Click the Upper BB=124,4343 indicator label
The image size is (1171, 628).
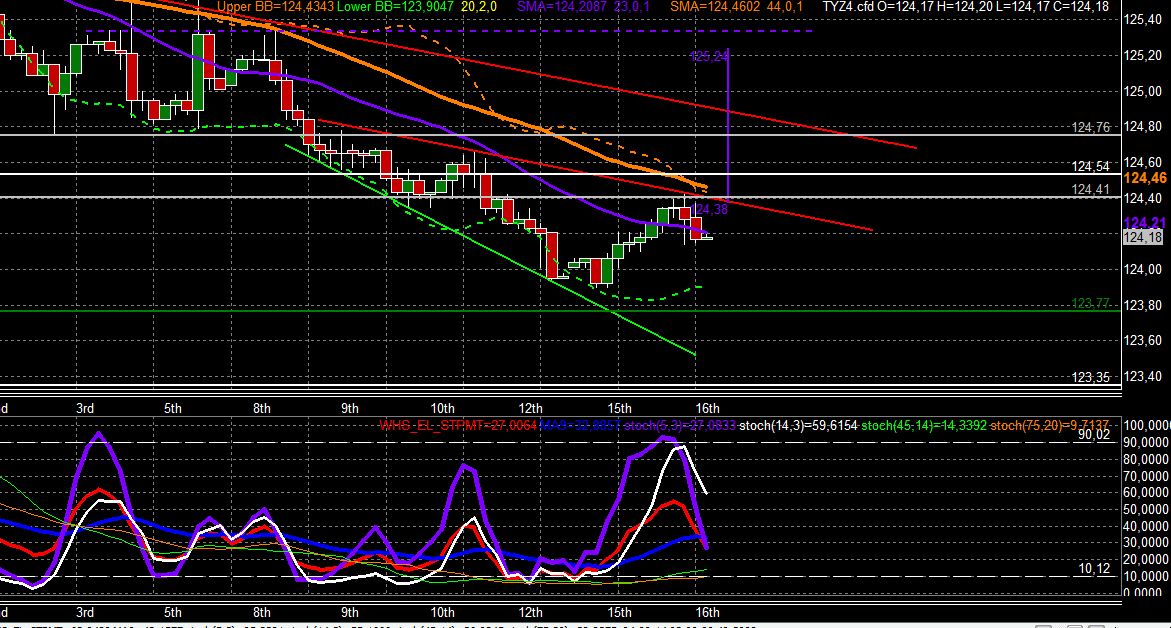(275, 7)
